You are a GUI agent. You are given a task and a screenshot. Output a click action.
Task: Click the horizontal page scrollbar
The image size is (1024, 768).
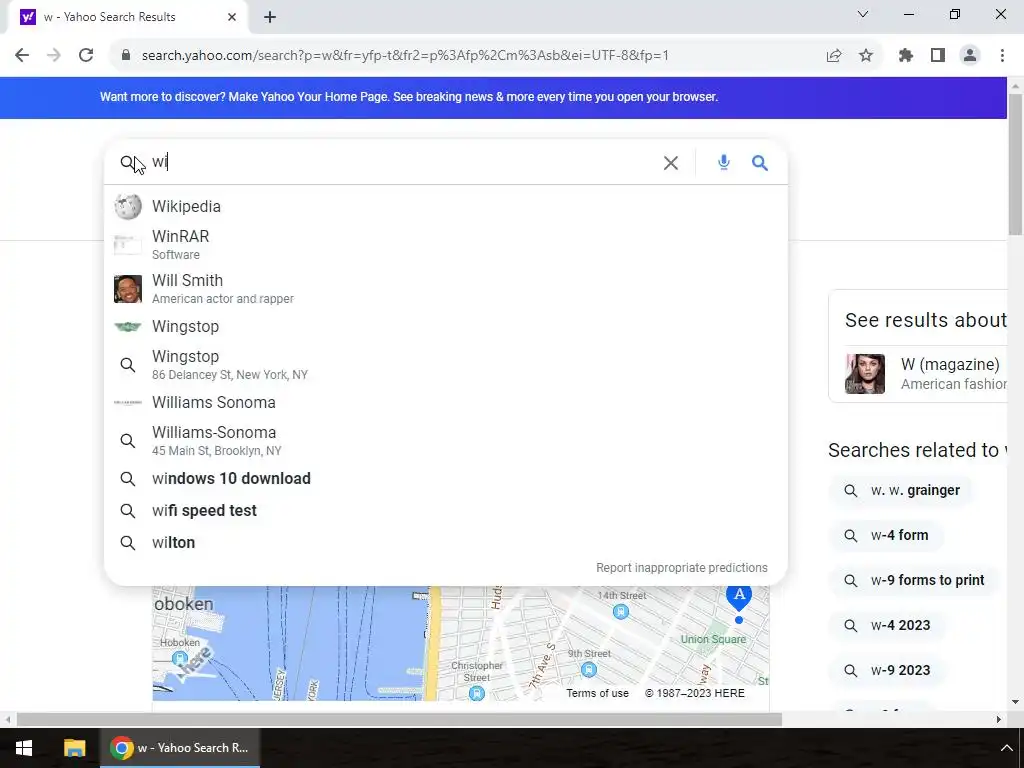399,720
